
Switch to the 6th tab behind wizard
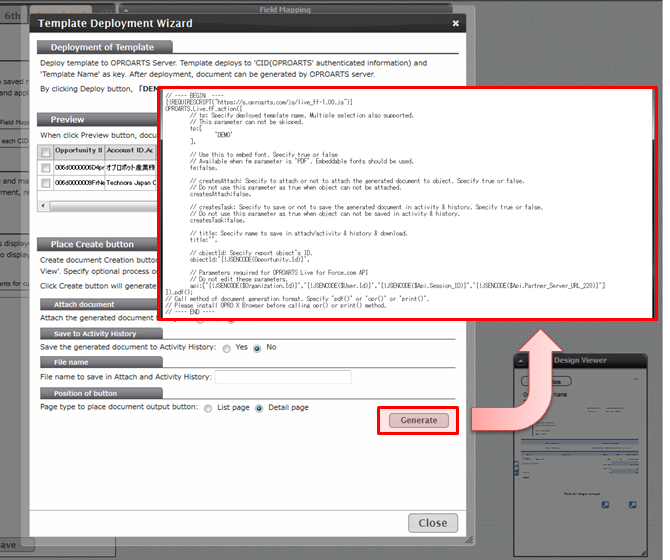pyautogui.click(x=12, y=16)
